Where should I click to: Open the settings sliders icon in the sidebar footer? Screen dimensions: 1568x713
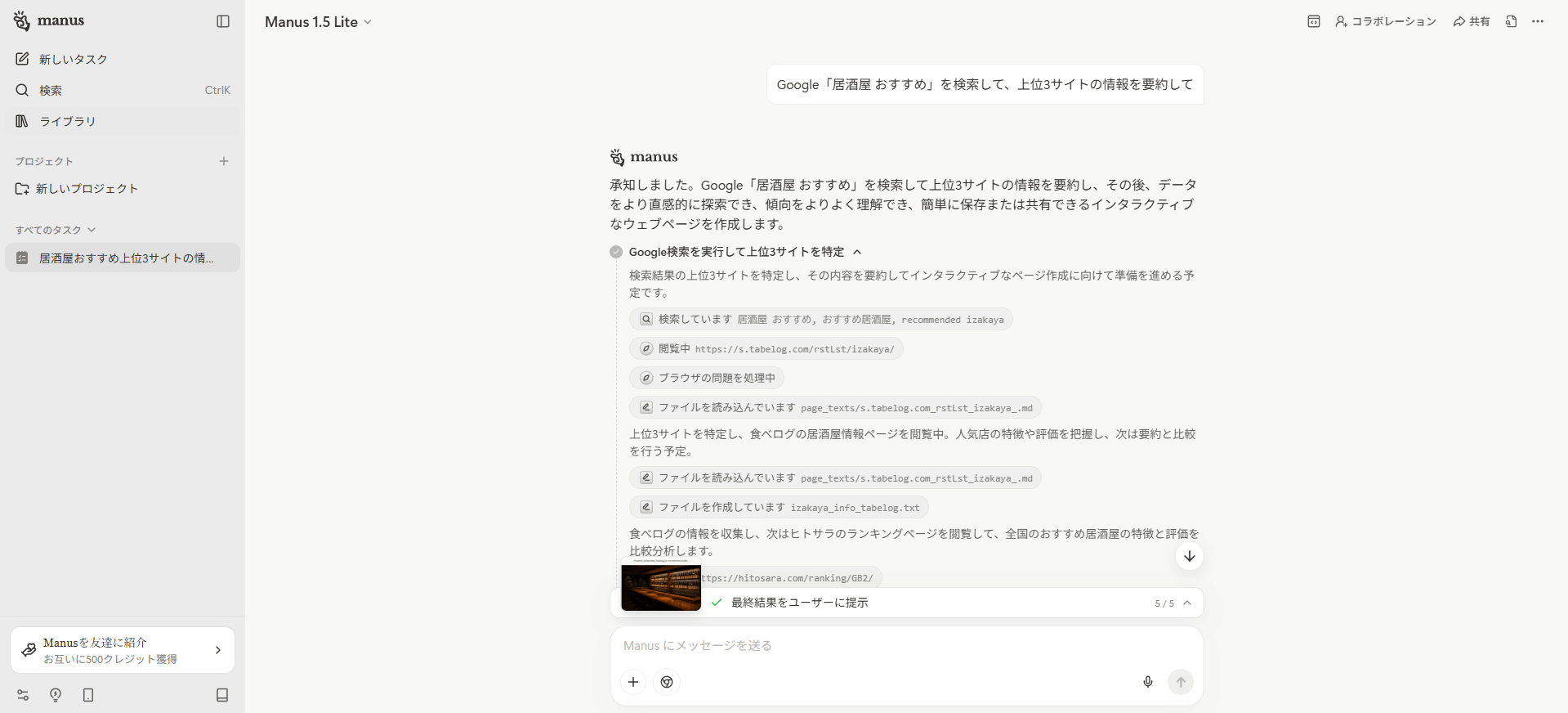pos(23,695)
